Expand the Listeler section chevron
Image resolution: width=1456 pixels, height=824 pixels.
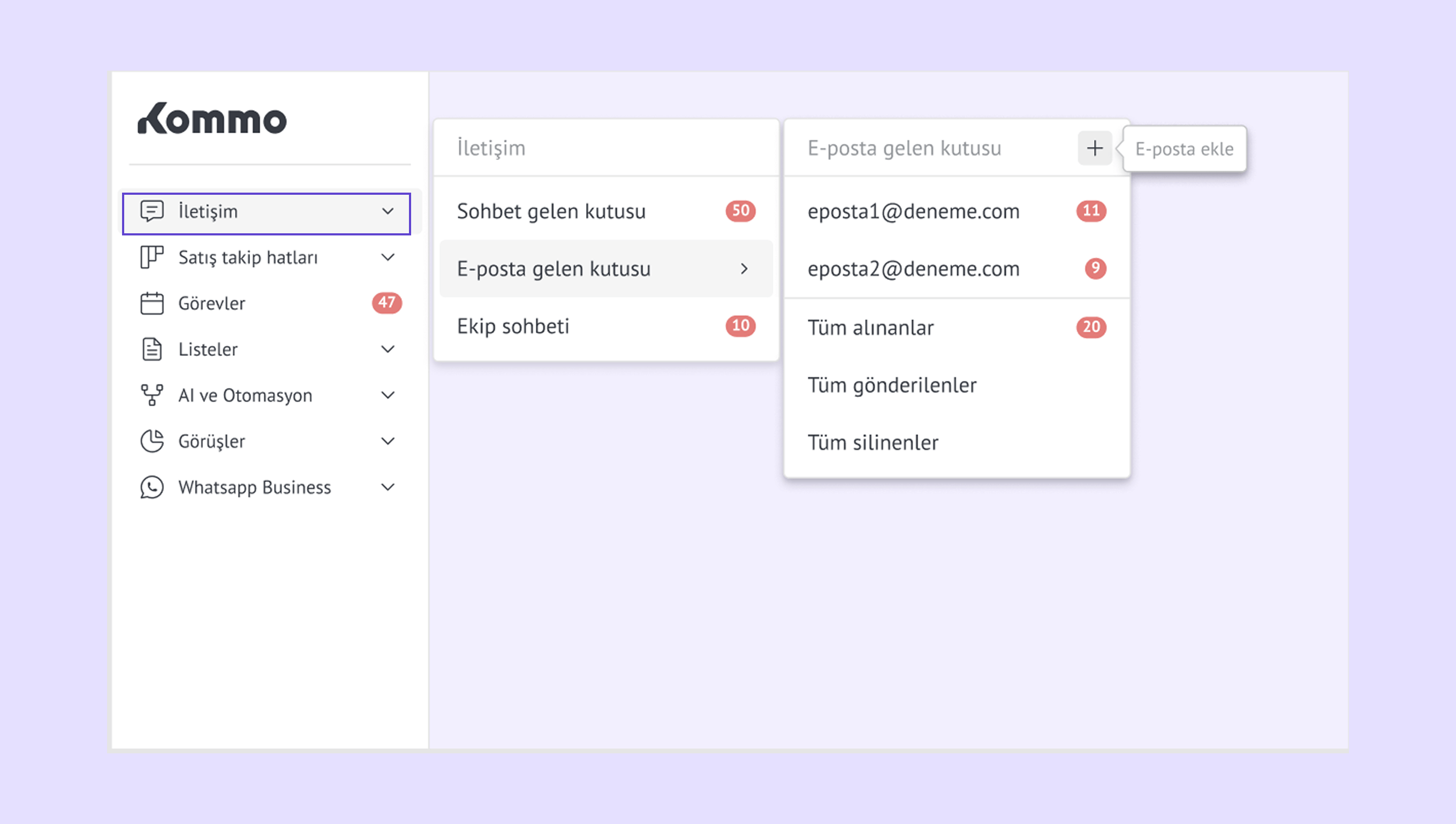click(x=388, y=349)
